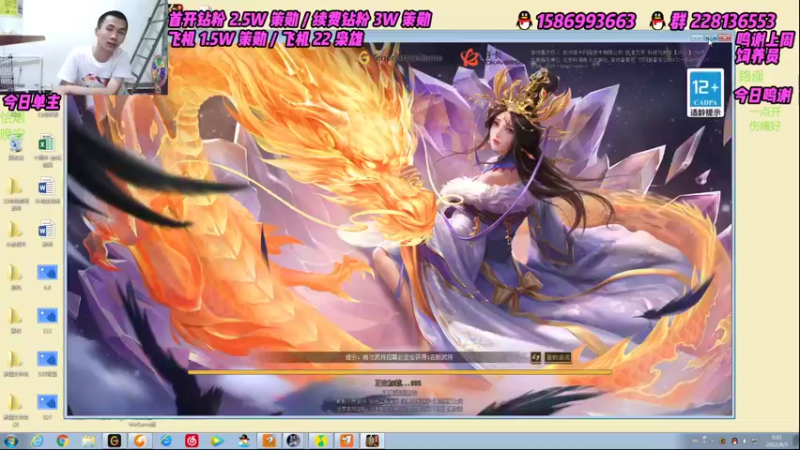This screenshot has width=800, height=450.
Task: Open the QQ penguin taskbar icon
Action: pyautogui.click(x=244, y=441)
